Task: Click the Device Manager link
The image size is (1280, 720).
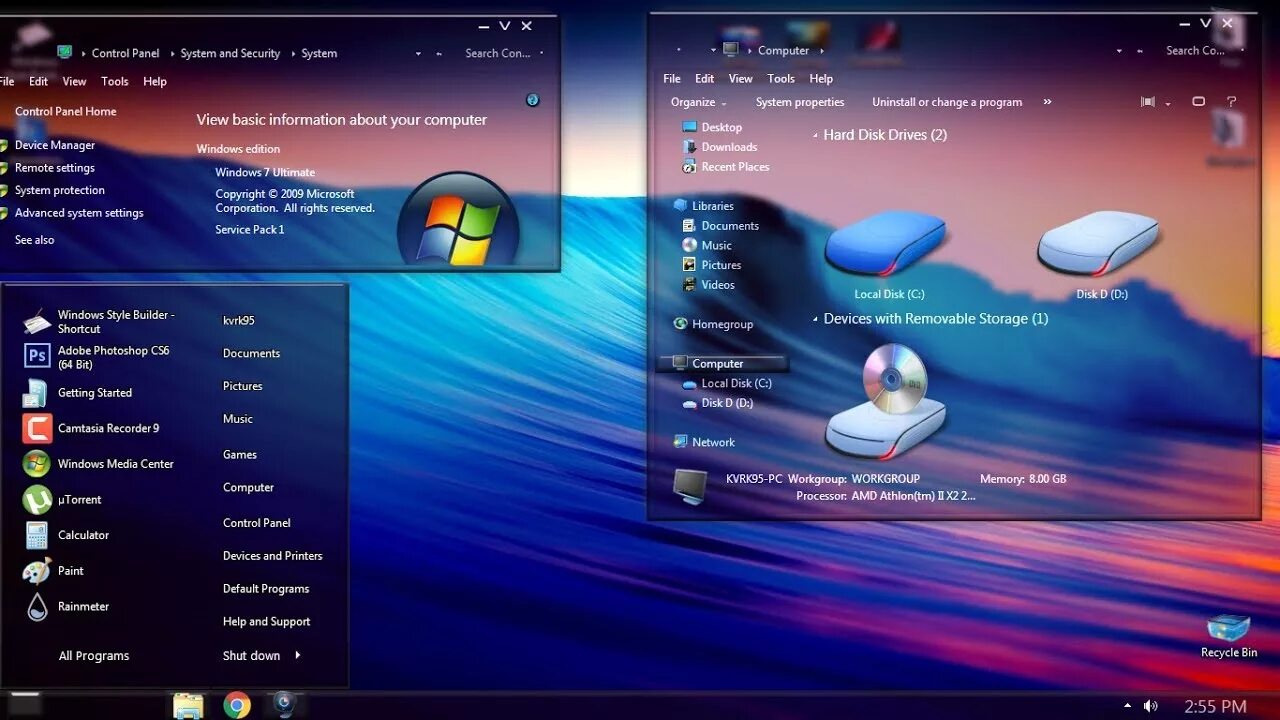Action: click(x=55, y=145)
